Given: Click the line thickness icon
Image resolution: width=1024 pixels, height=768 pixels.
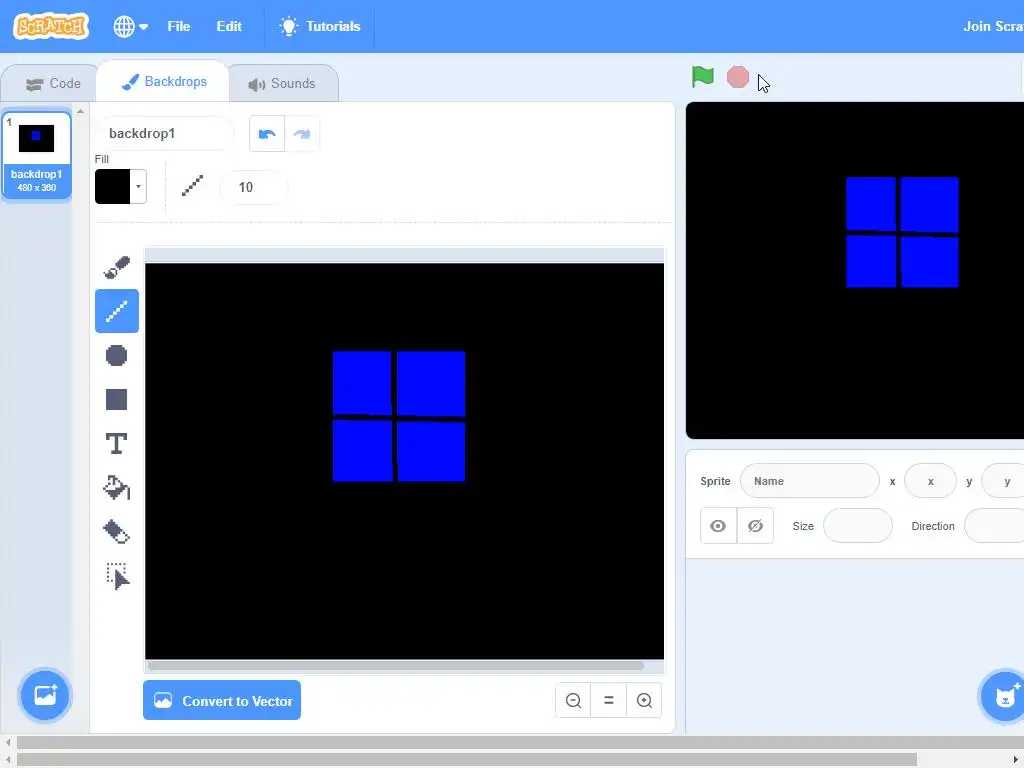Looking at the screenshot, I should [x=193, y=186].
